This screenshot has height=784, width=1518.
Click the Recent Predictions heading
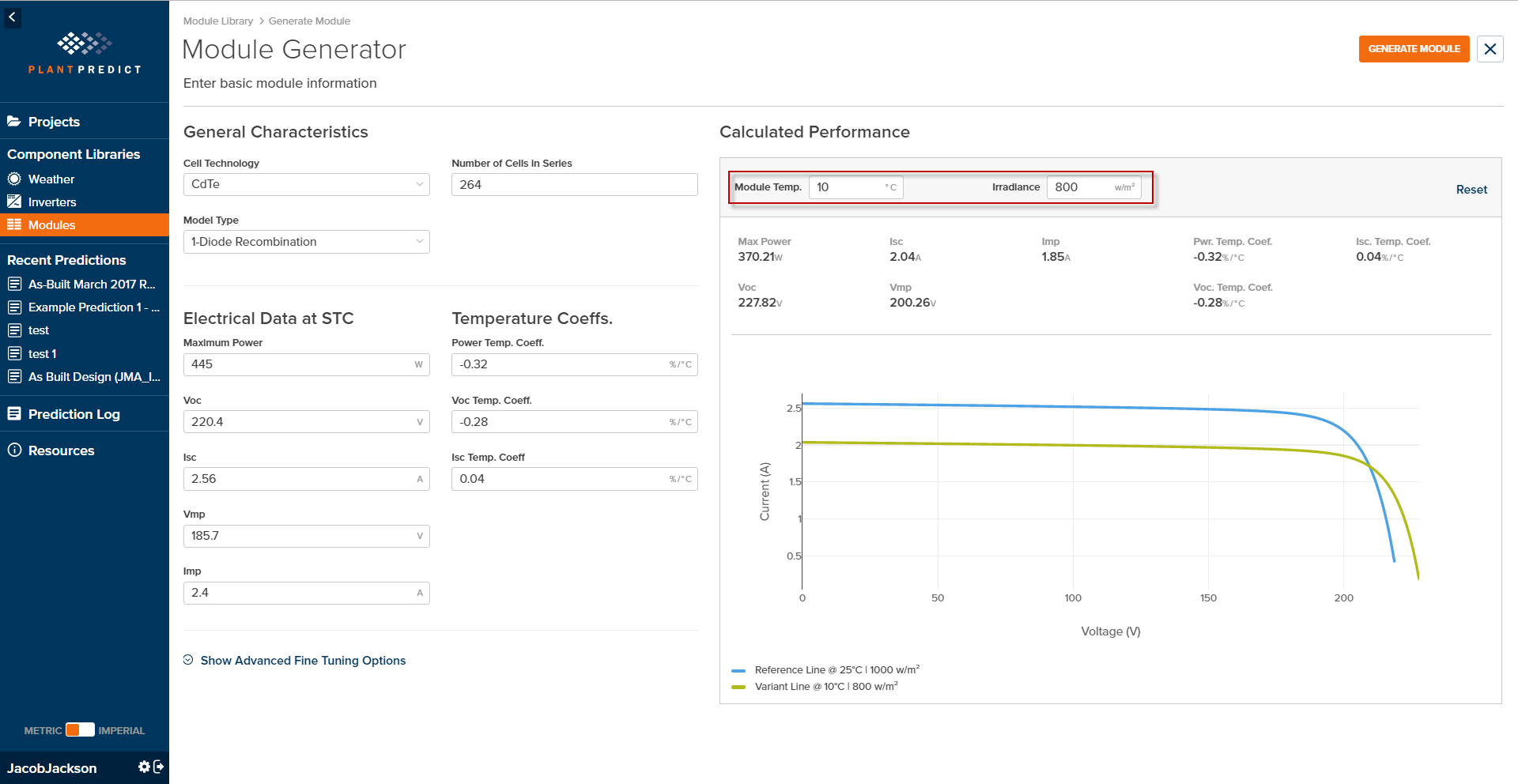tap(66, 260)
